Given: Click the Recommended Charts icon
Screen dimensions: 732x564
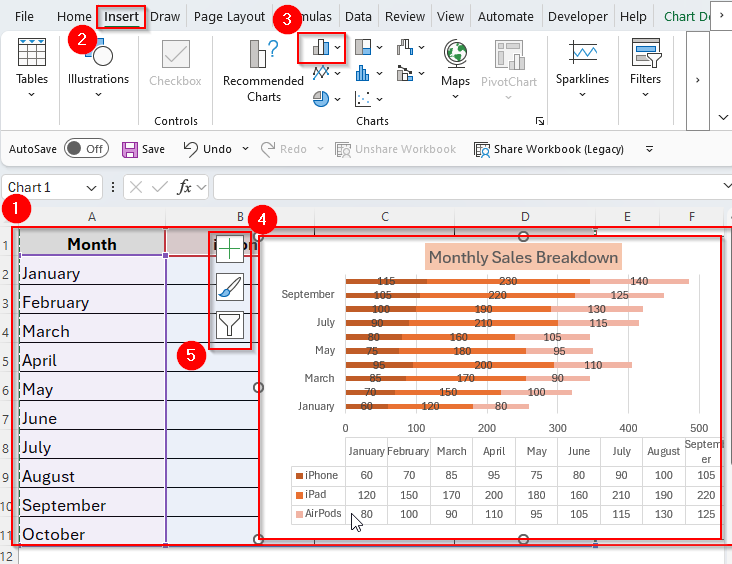Looking at the screenshot, I should pyautogui.click(x=264, y=58).
